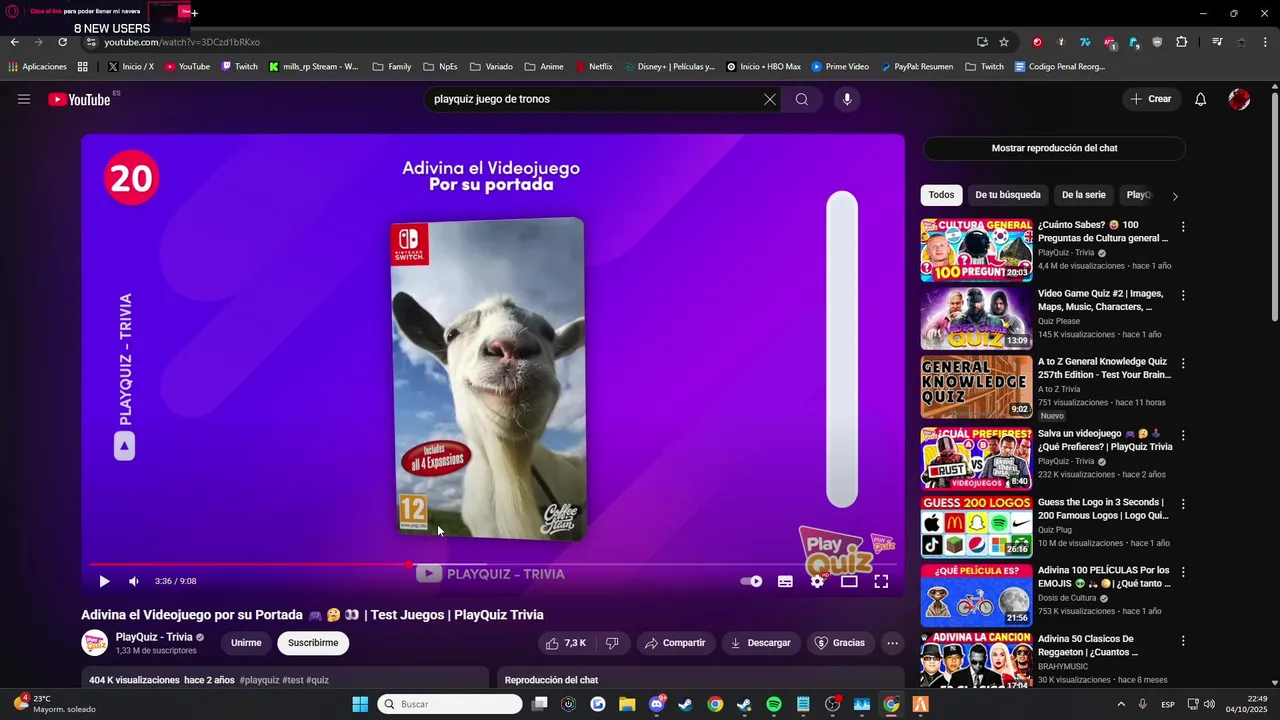Image resolution: width=1280 pixels, height=720 pixels.
Task: Select the De la serie chip
Action: pos(1083,195)
